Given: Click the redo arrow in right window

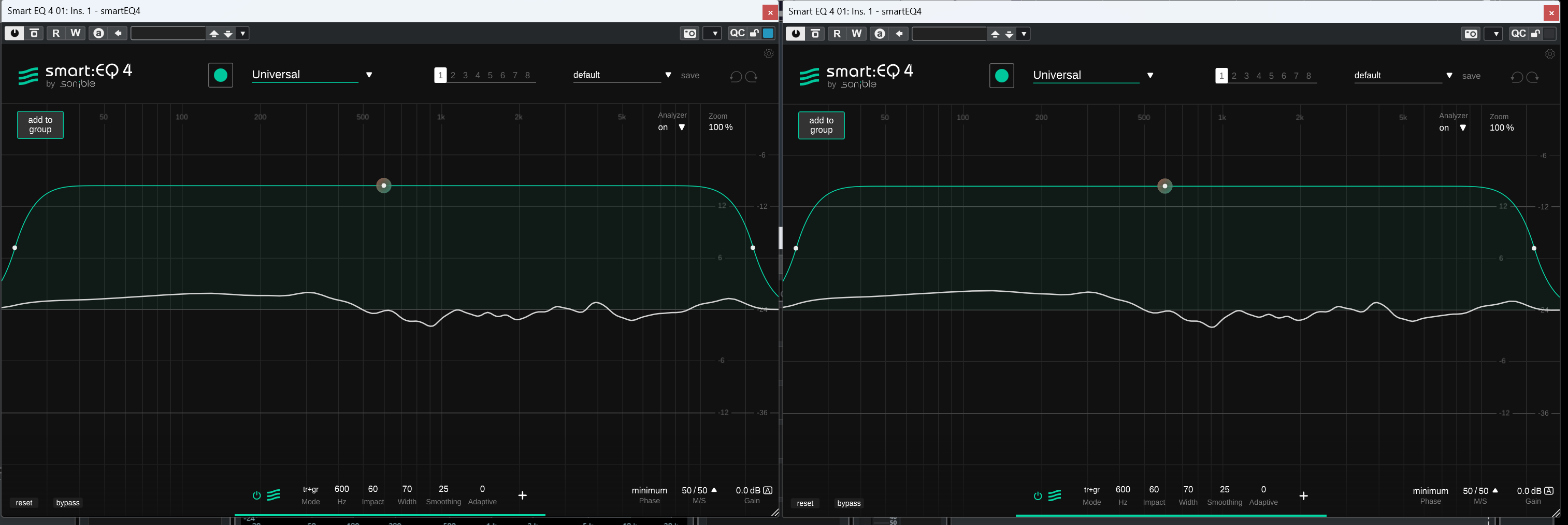Looking at the screenshot, I should click(1533, 77).
